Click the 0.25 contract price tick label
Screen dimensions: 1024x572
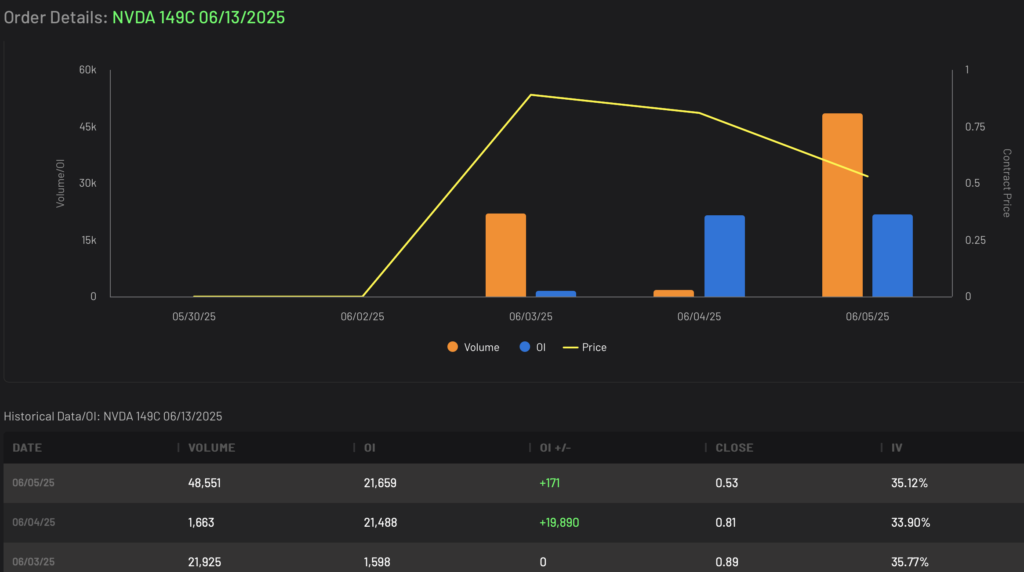pyautogui.click(x=975, y=240)
